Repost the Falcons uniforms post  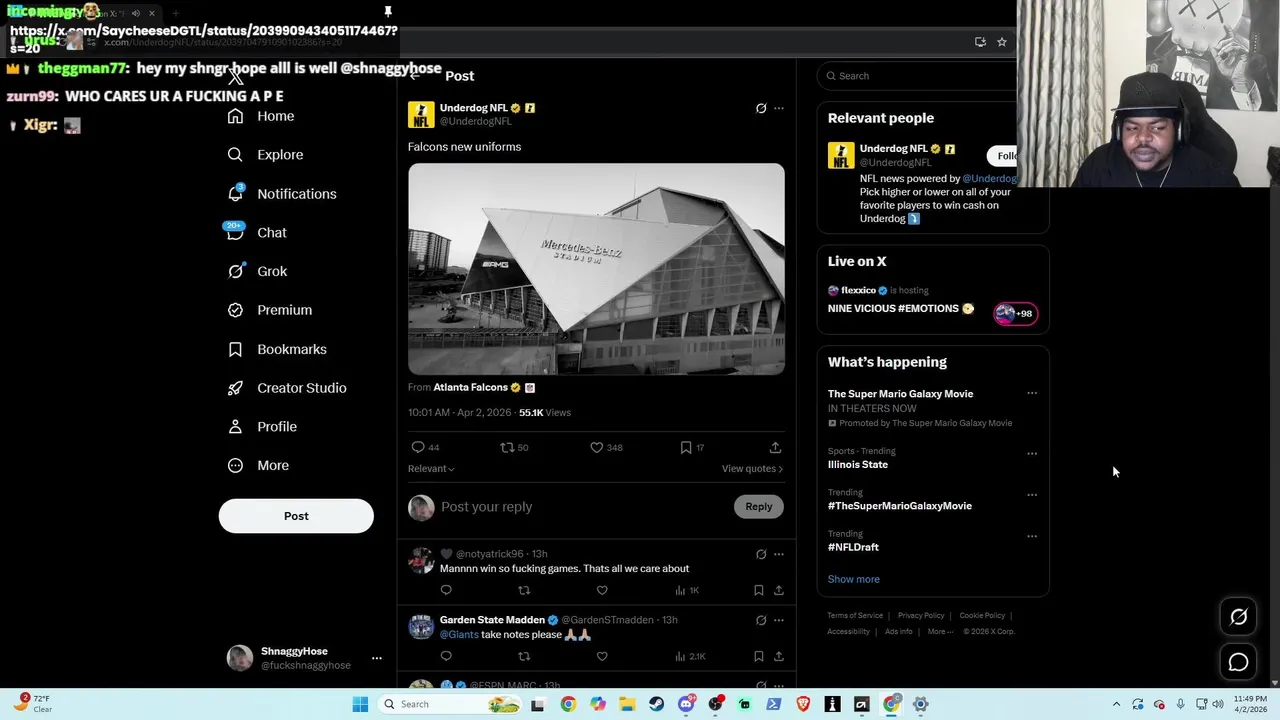(x=507, y=447)
